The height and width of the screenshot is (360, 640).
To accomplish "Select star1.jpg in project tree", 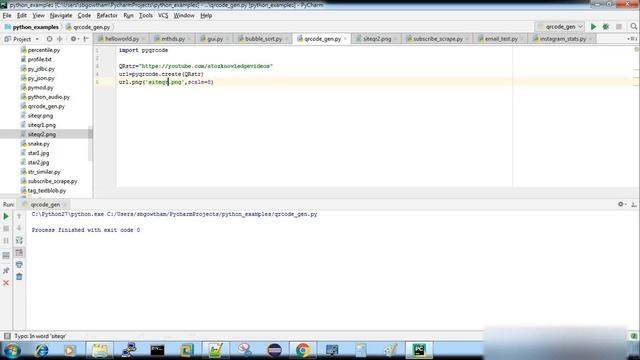I will [x=38, y=153].
